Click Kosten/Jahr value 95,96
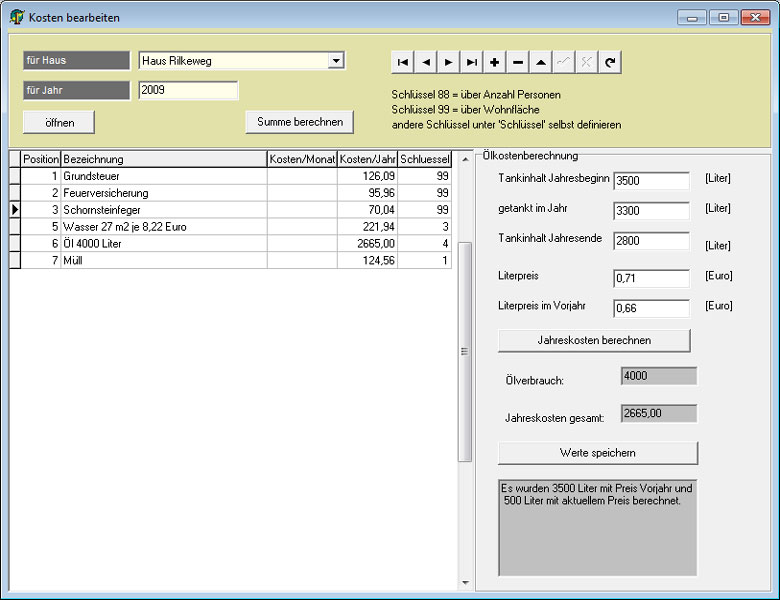 tap(367, 193)
